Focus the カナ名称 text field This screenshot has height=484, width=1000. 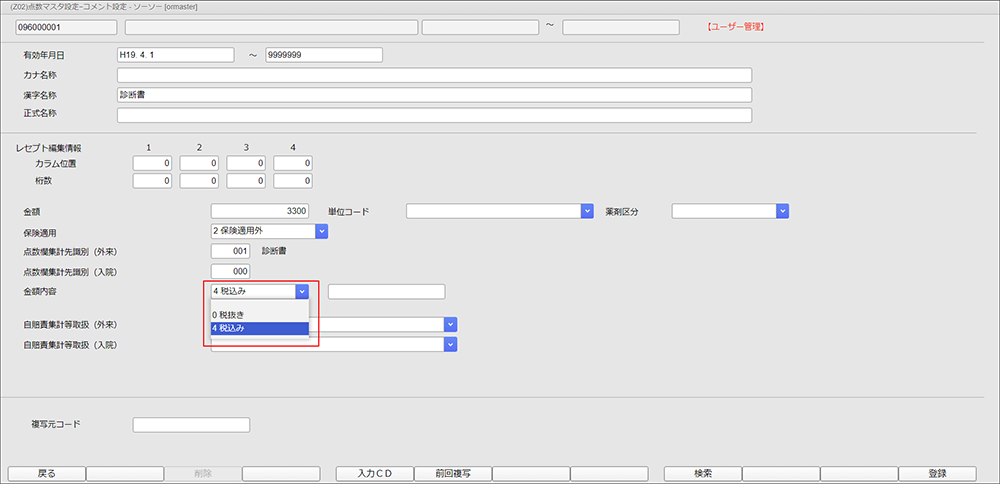point(434,75)
